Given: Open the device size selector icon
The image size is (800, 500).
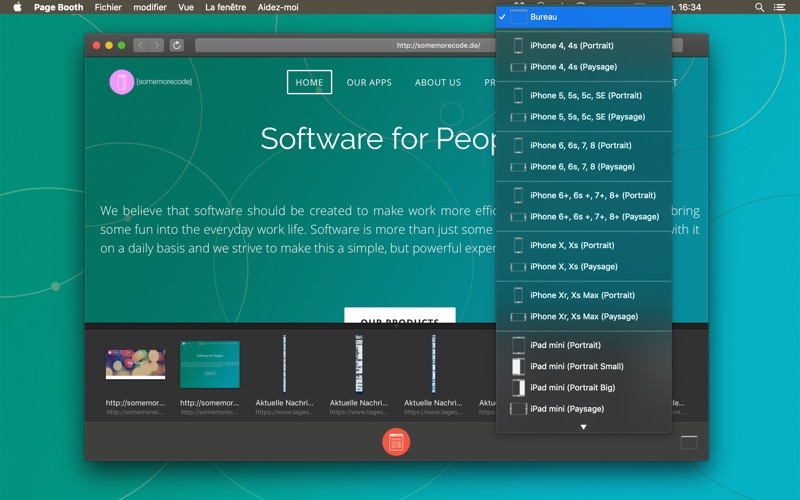Looking at the screenshot, I should coord(689,443).
